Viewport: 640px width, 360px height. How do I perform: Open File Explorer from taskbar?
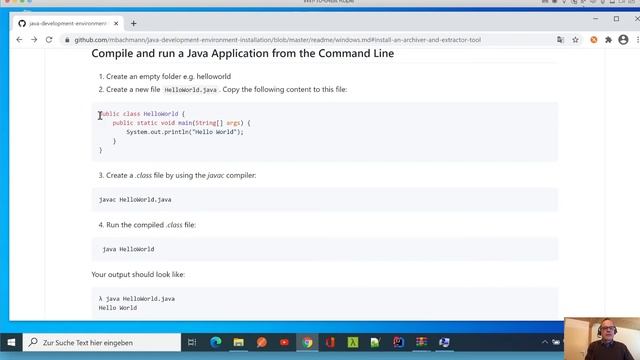(238, 342)
